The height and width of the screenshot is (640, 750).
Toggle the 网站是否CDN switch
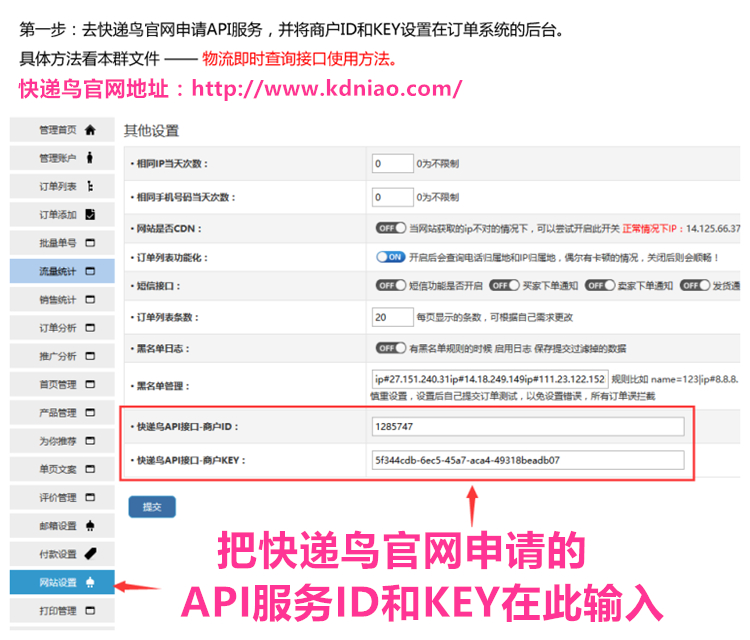[x=390, y=228]
